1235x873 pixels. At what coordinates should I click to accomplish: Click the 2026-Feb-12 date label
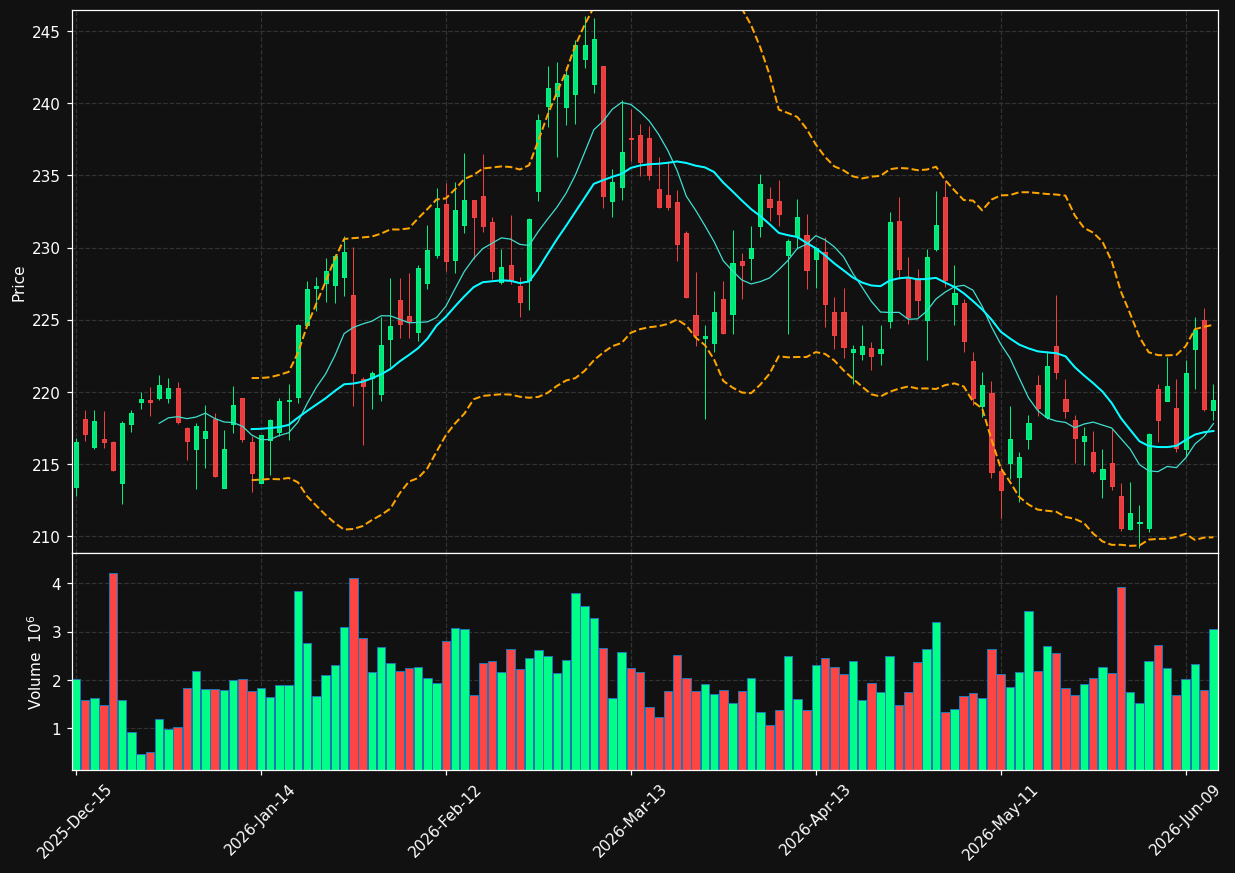pyautogui.click(x=445, y=820)
